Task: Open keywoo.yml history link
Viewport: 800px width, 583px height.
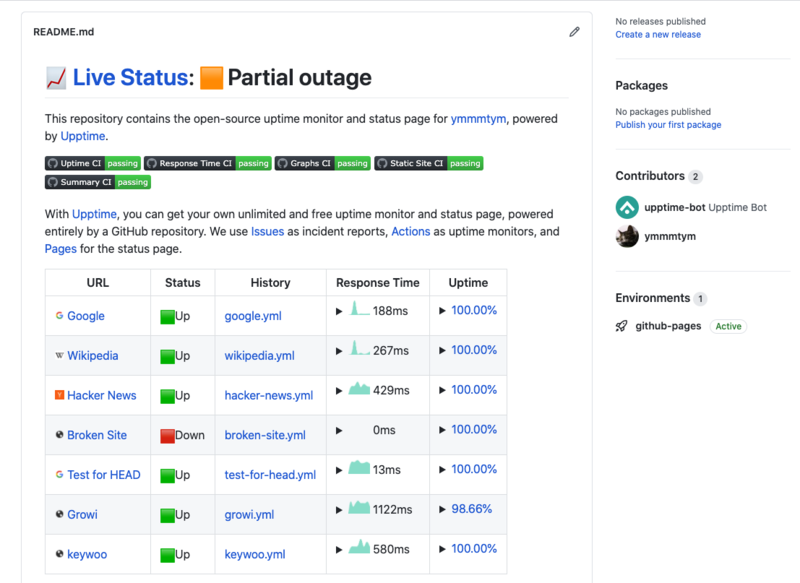Action: [x=255, y=554]
